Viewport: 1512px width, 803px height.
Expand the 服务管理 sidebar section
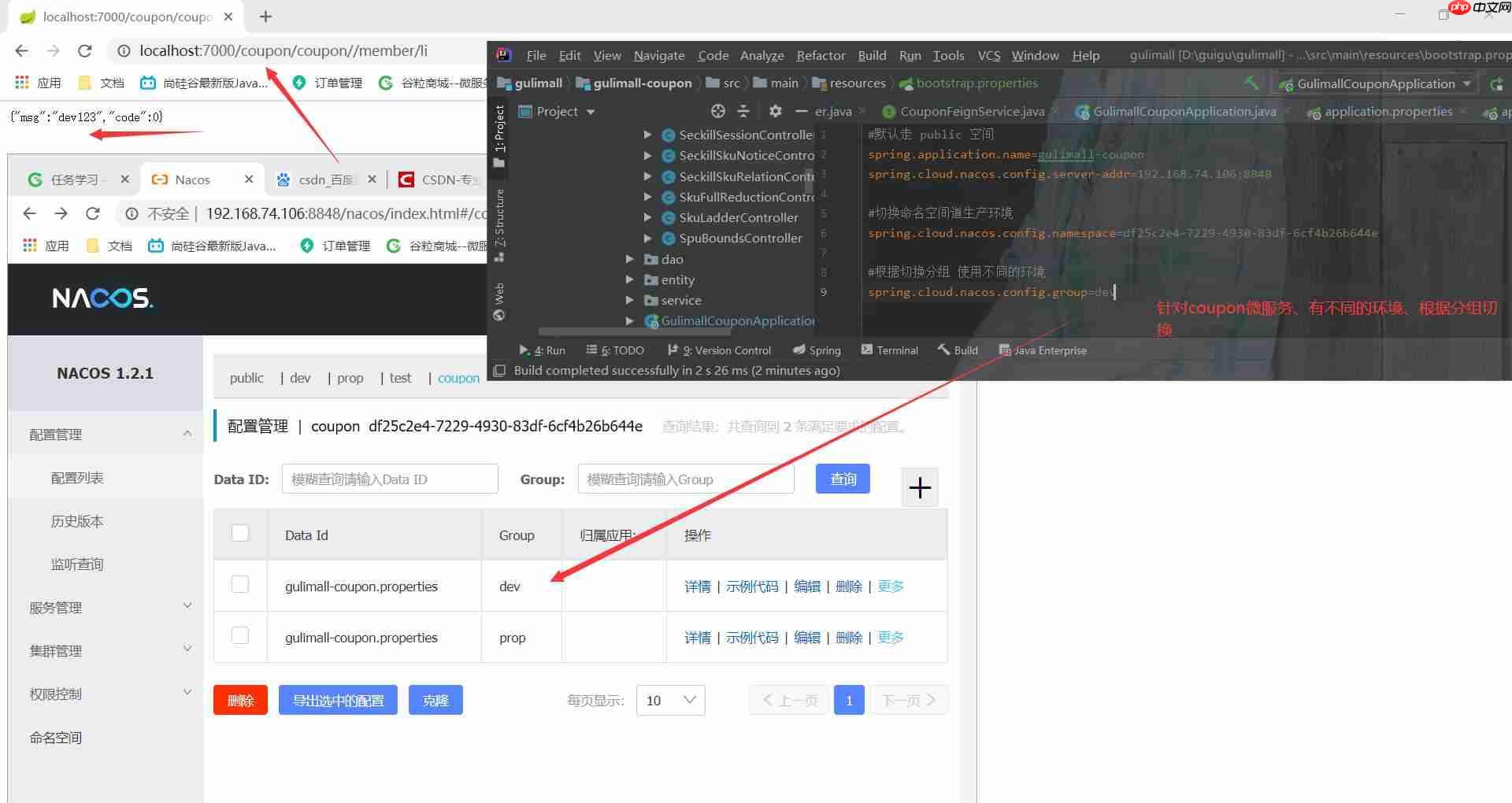106,607
